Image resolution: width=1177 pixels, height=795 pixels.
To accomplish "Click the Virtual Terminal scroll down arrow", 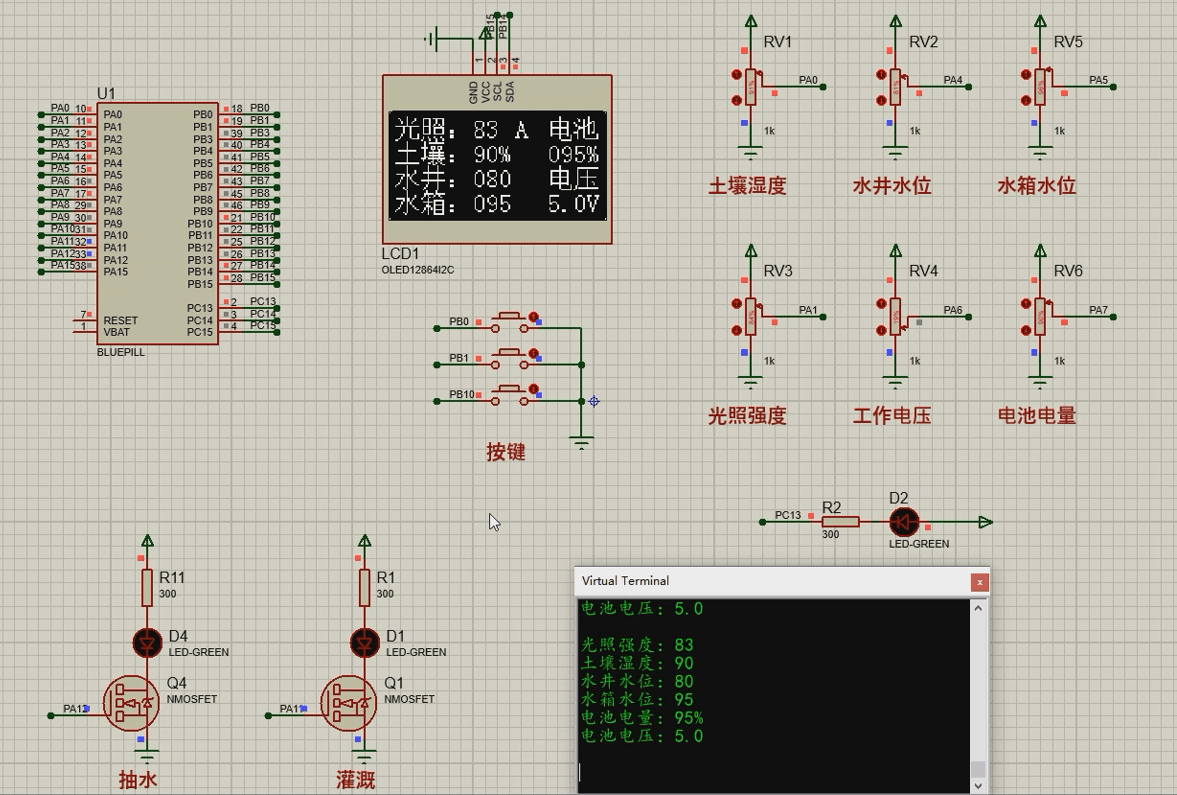I will coord(978,785).
